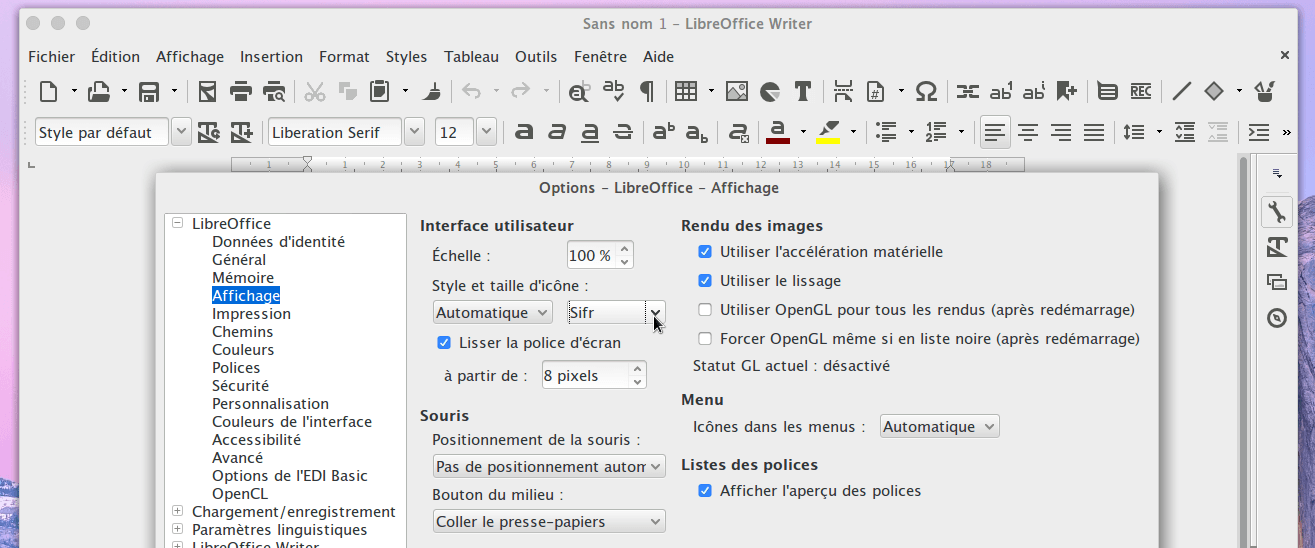Screen dimensions: 1315x548
Task: Open Find & Replace from the toolbar
Action: tap(578, 92)
